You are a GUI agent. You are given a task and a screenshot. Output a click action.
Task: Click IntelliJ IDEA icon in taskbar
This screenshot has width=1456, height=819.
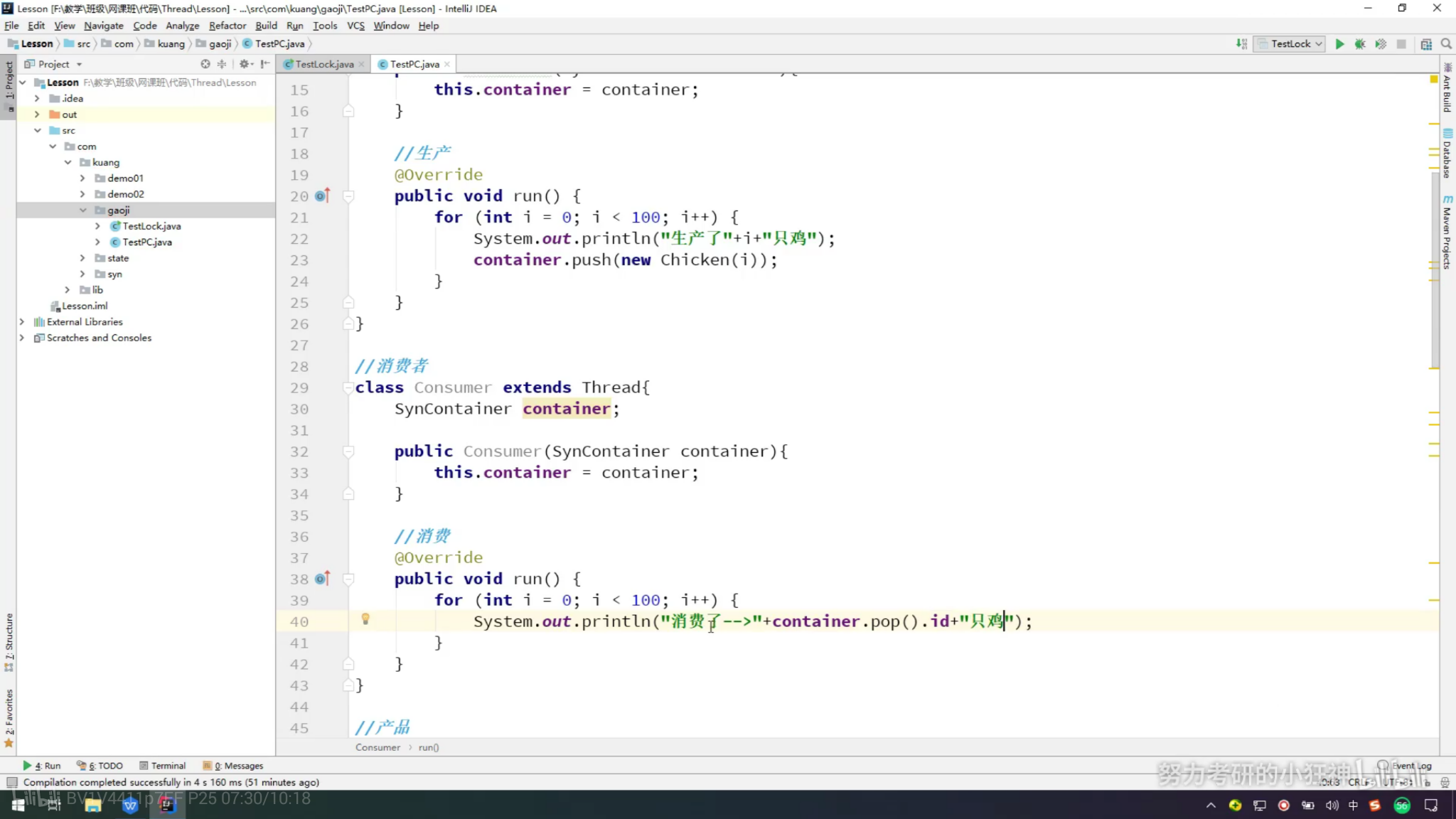[x=167, y=805]
